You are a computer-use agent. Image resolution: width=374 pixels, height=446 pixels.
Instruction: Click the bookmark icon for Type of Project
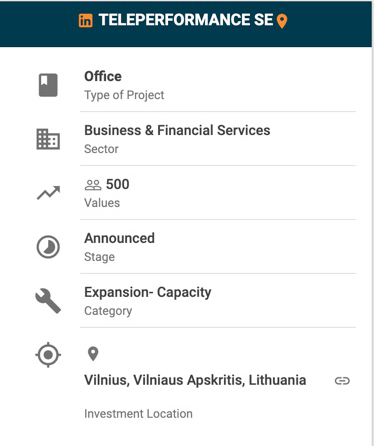48,85
